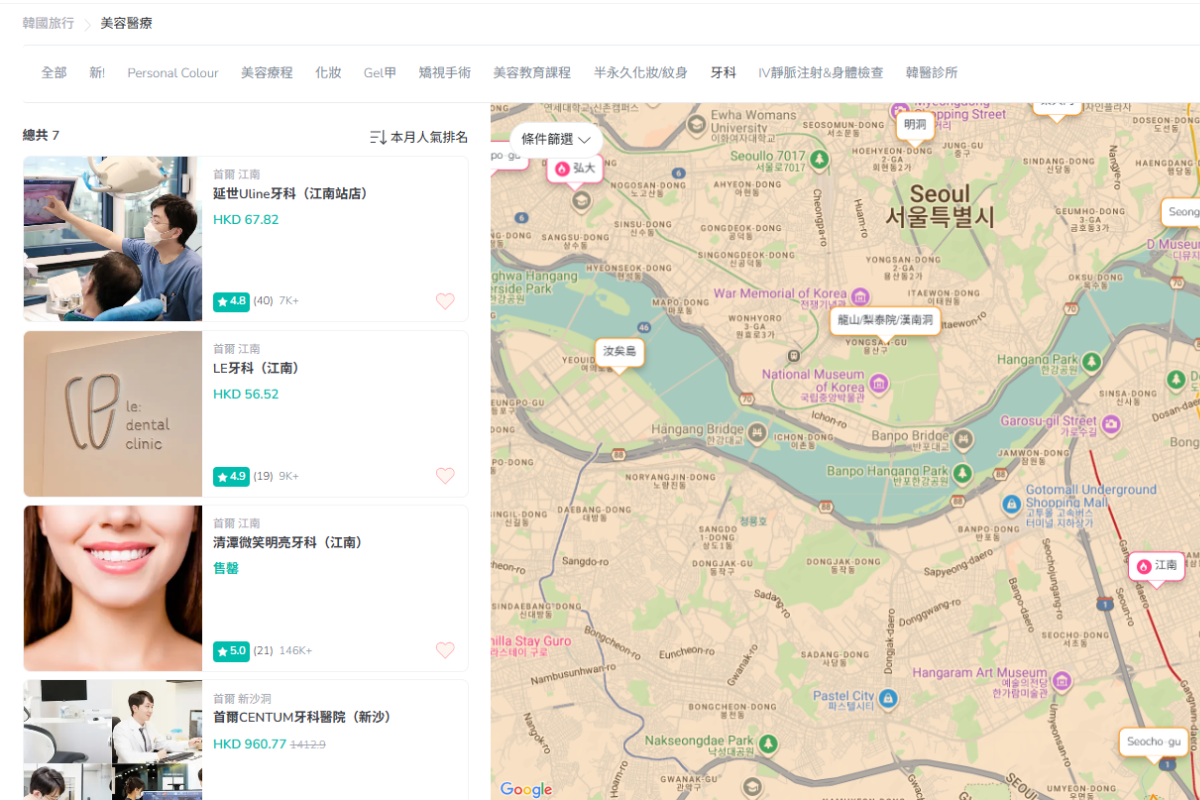The width and height of the screenshot is (1200, 800).
Task: Open the 延世Uline牙科 listing photo
Action: [x=113, y=239]
